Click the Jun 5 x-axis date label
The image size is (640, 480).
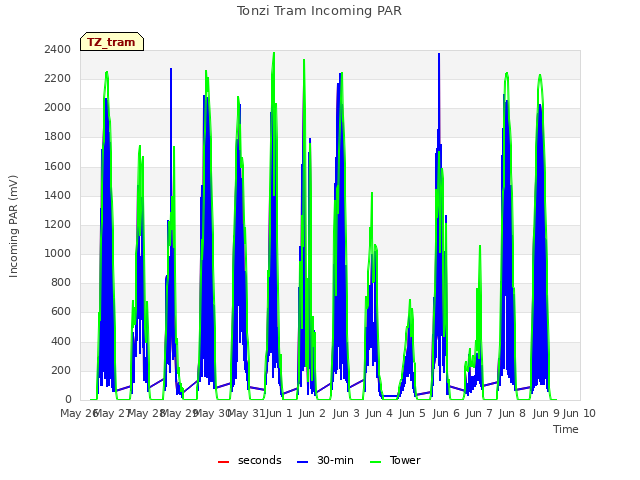pyautogui.click(x=412, y=413)
